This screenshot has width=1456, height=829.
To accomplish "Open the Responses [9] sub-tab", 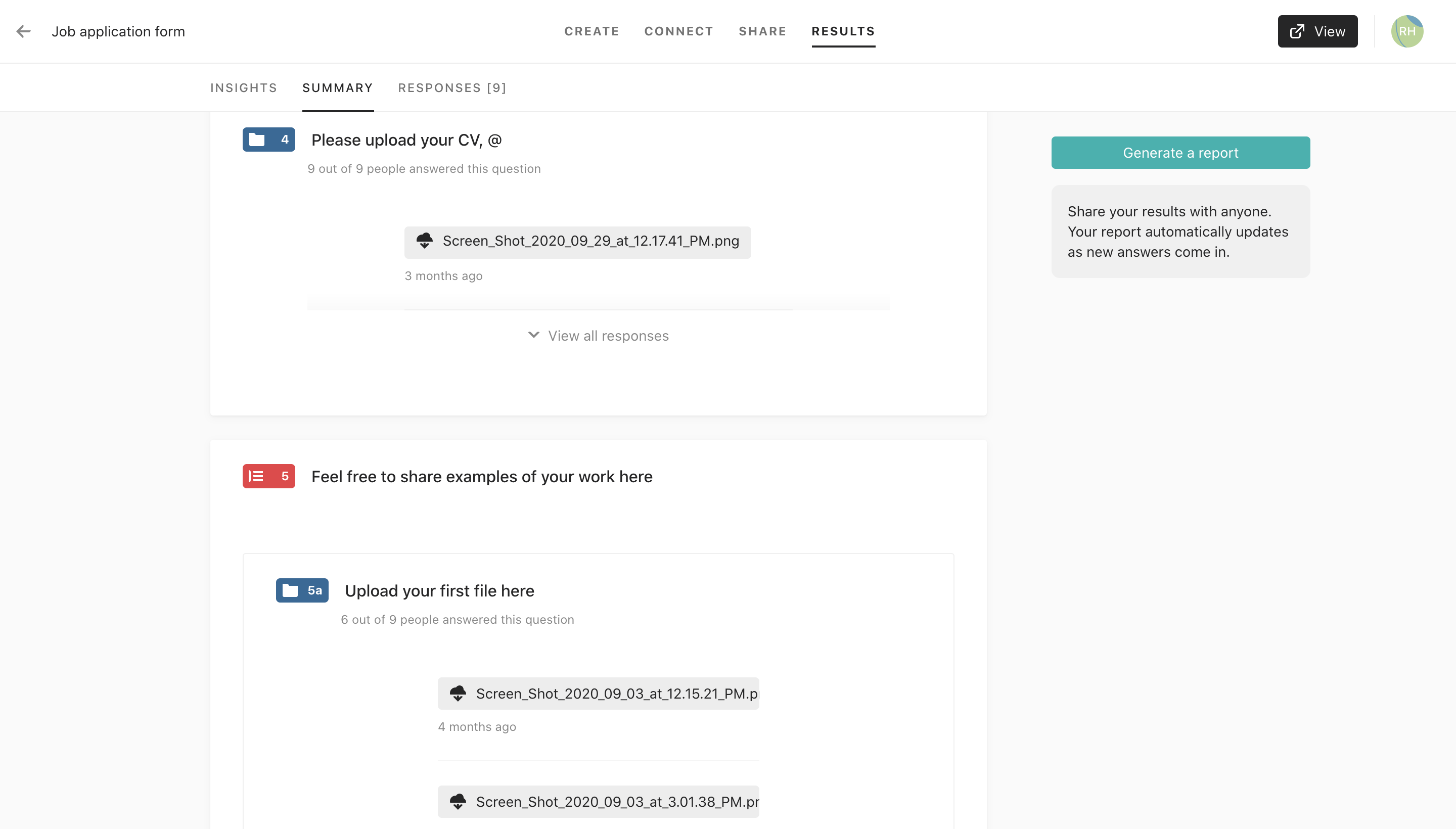I will [452, 87].
